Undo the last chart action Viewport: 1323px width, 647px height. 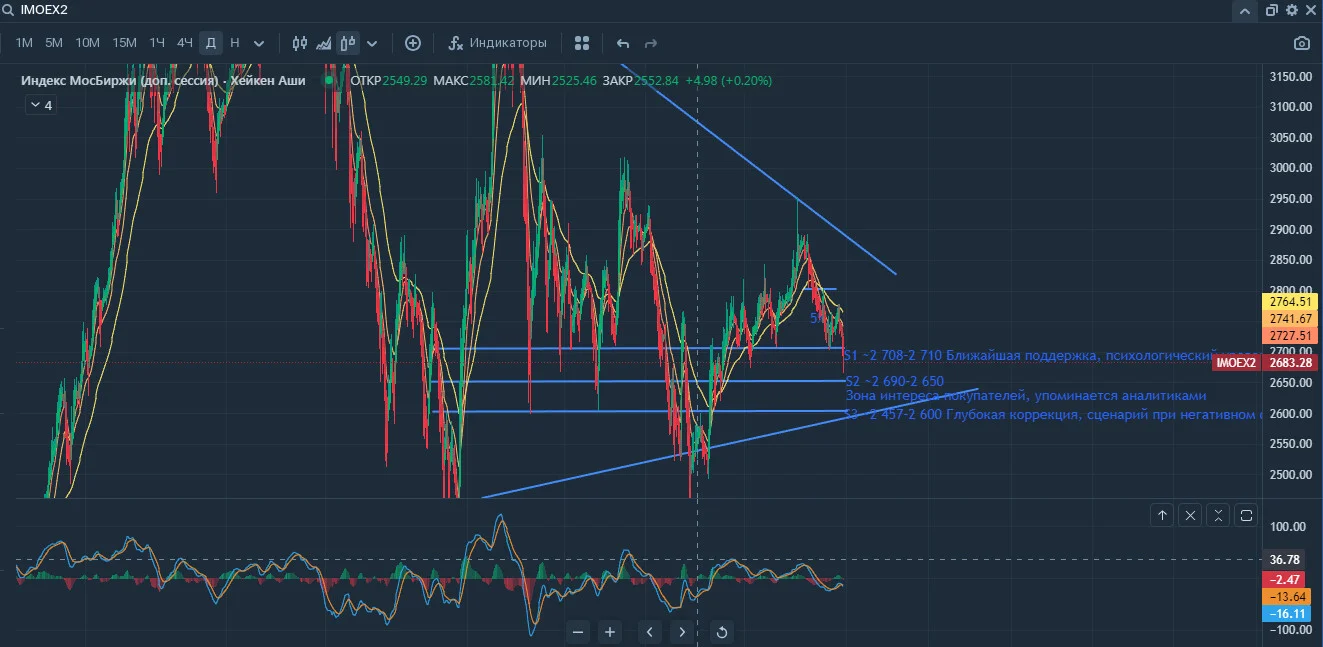(x=623, y=43)
